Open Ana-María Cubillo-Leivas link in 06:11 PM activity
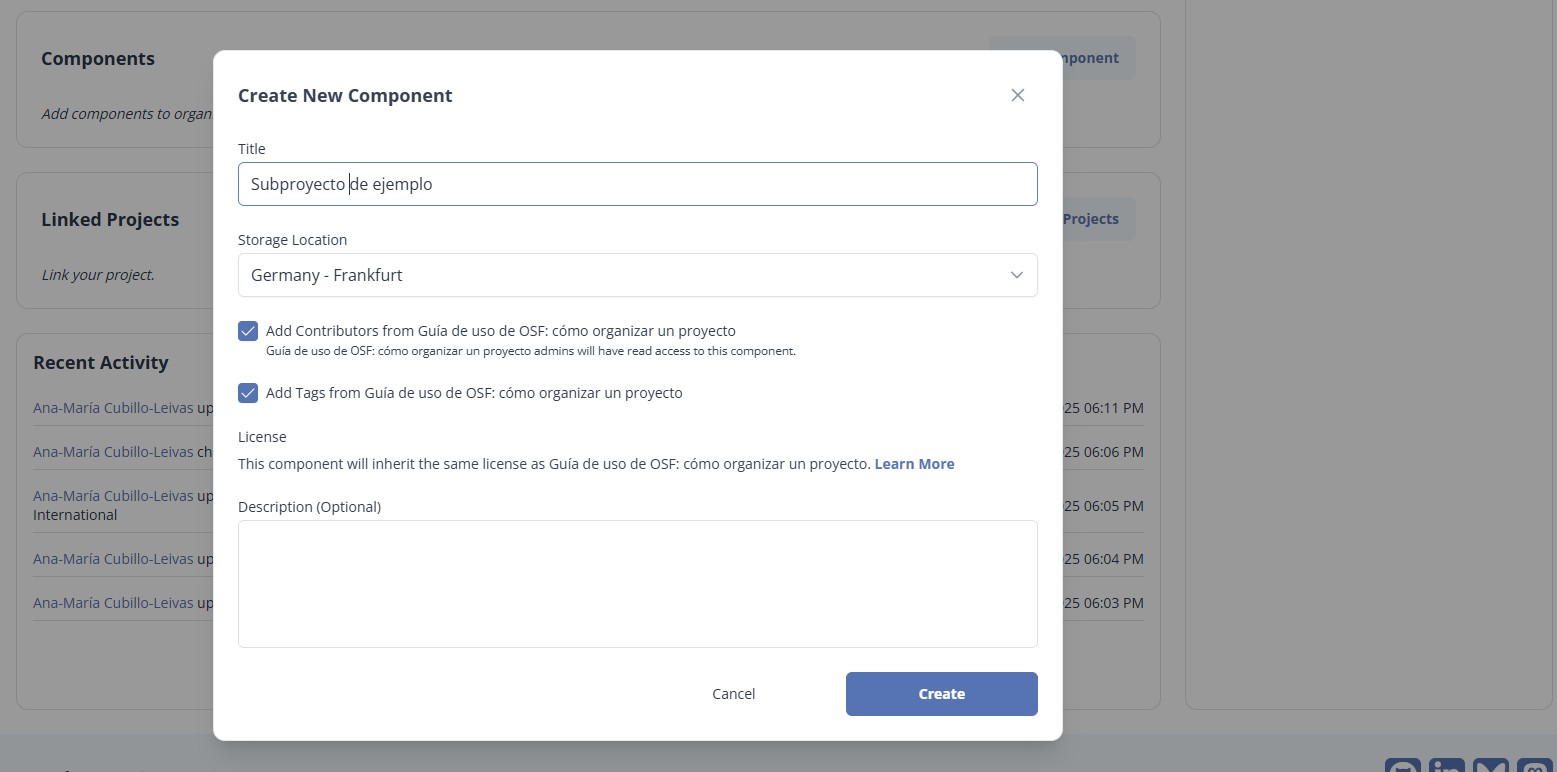The width and height of the screenshot is (1557, 772). click(113, 408)
